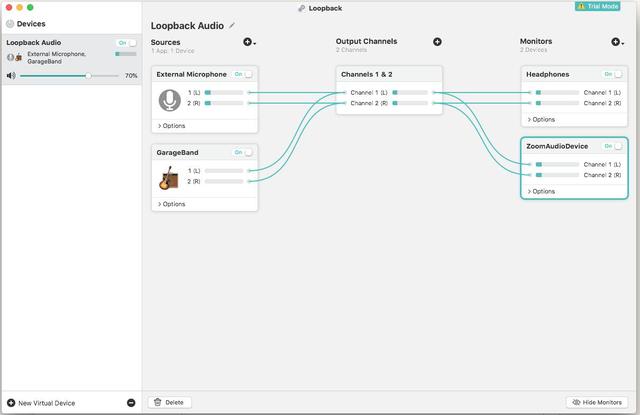The width and height of the screenshot is (640, 415).
Task: Click GarageBand 2 (R) level meter
Action: (x=224, y=181)
